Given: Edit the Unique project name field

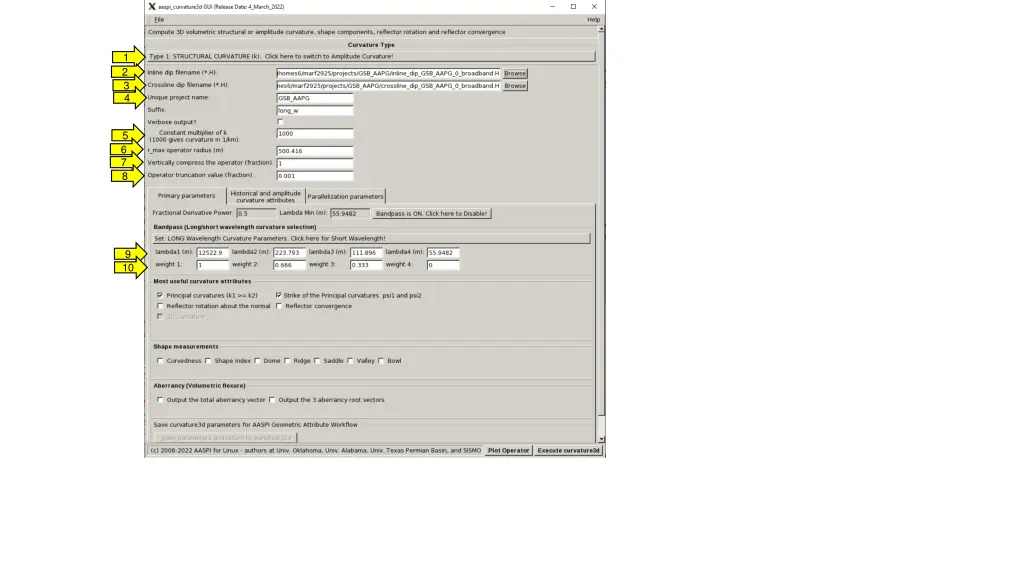Looking at the screenshot, I should point(314,98).
